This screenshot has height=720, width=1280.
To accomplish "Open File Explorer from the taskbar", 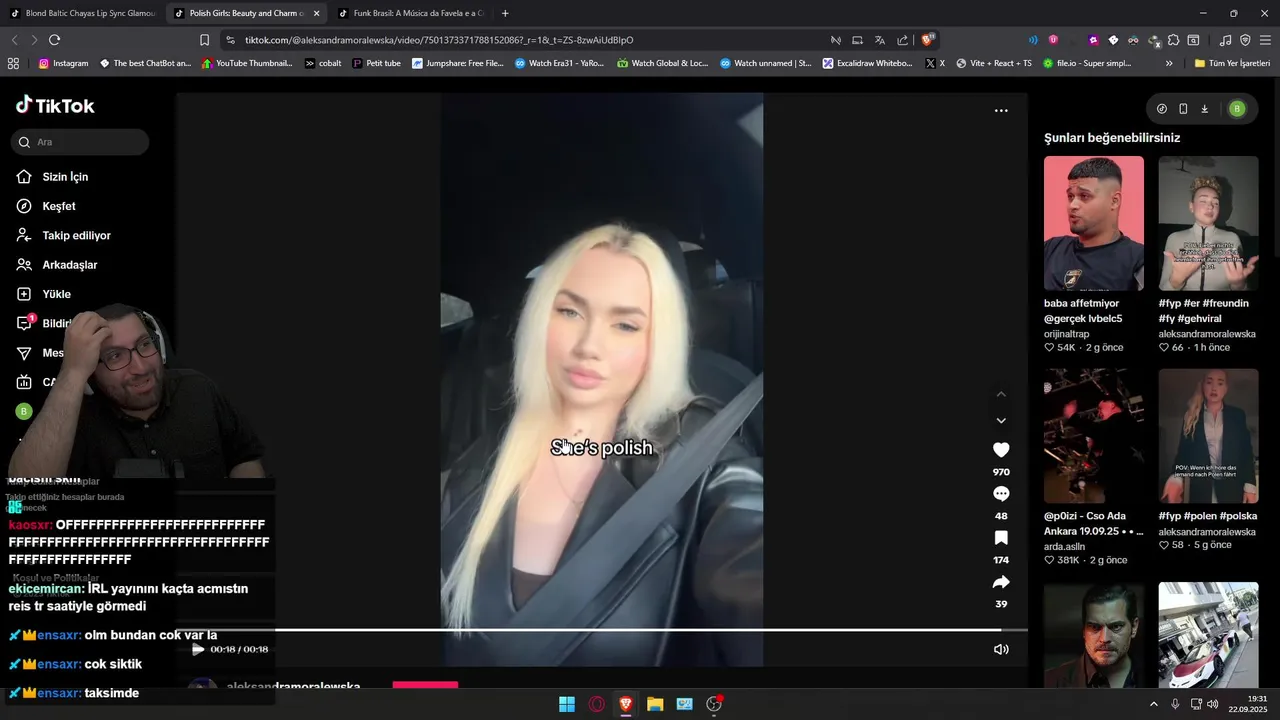I will [x=655, y=704].
